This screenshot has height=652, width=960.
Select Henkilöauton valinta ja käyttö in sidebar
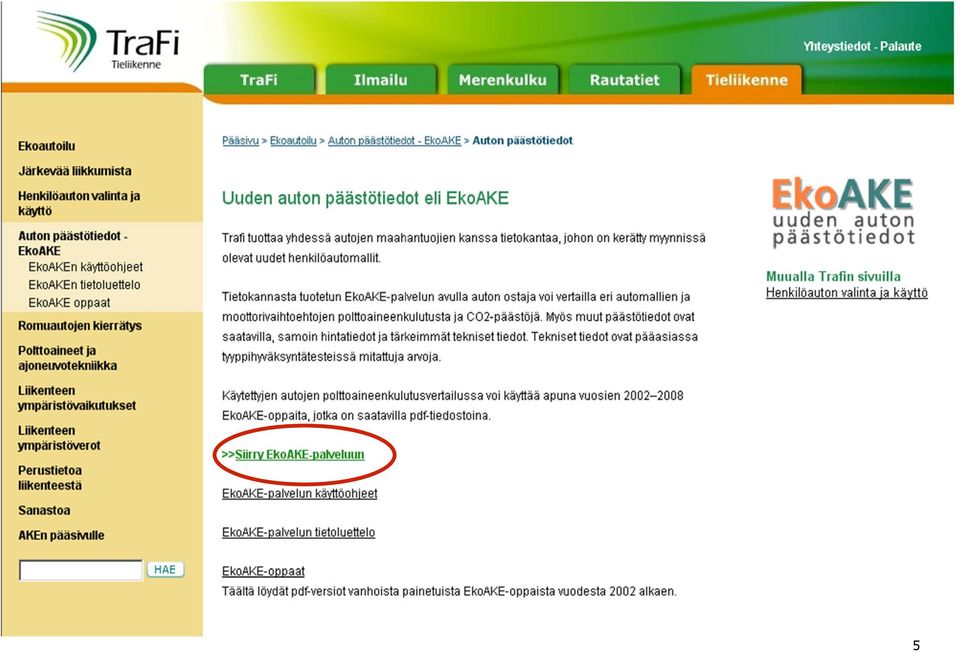click(x=79, y=203)
